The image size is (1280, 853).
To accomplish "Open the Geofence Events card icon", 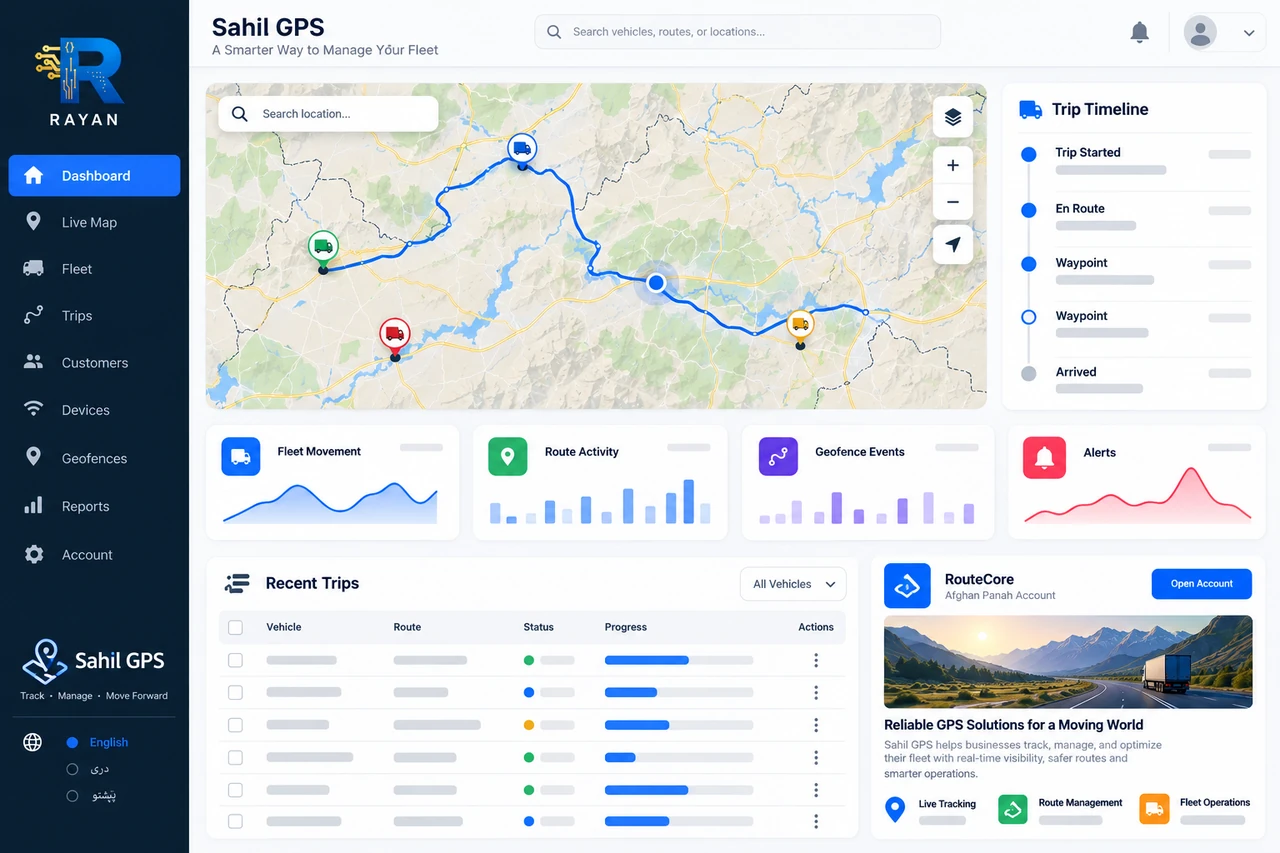I will coord(778,456).
